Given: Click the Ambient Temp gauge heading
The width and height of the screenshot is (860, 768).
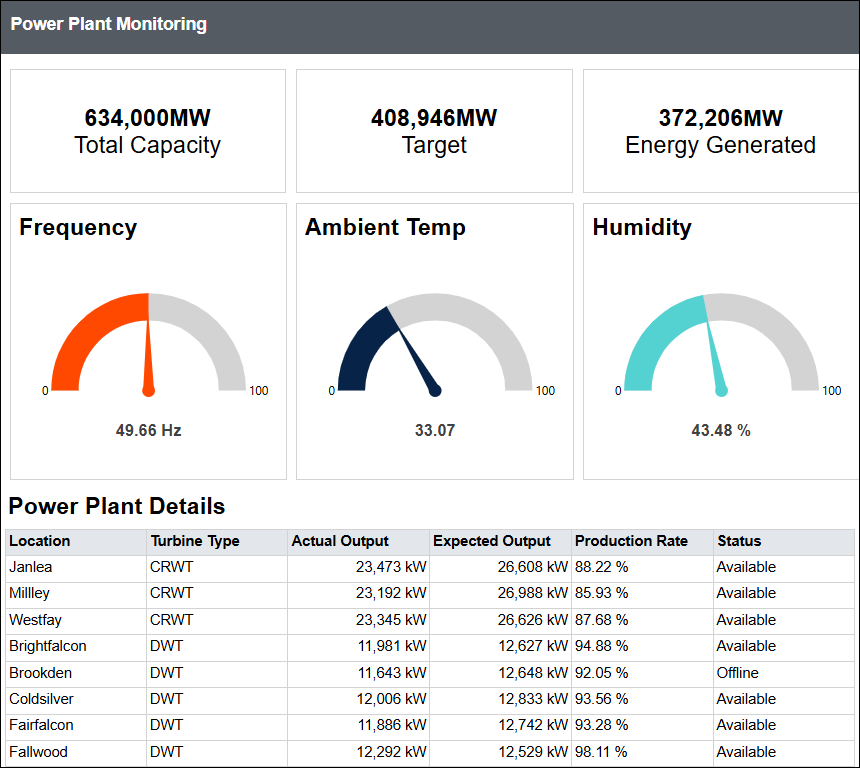Looking at the screenshot, I should [x=386, y=227].
